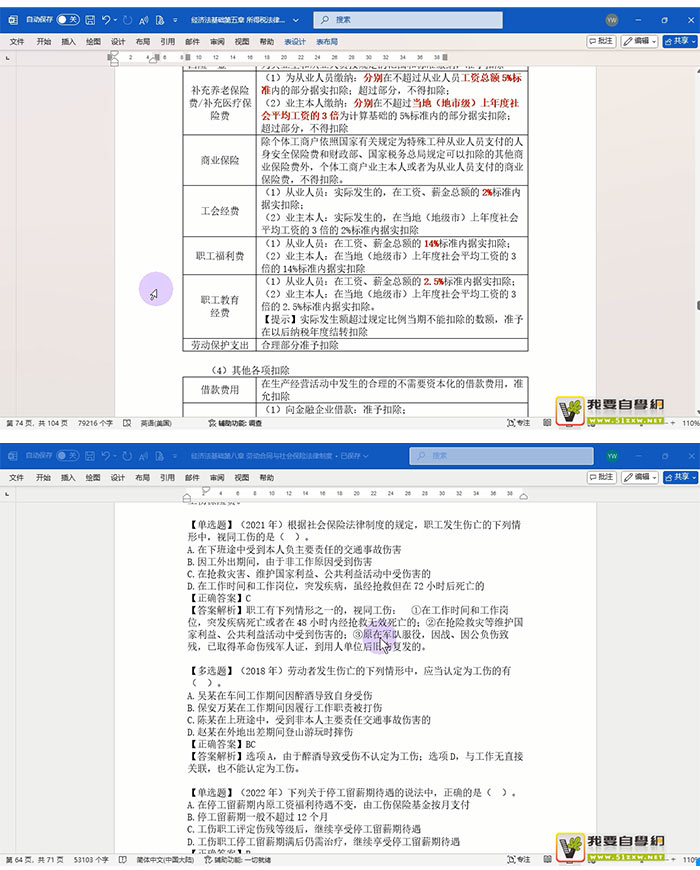This screenshot has height=870, width=700.
Task: Click the proofing icon in the upper status bar
Action: pyautogui.click(x=127, y=423)
